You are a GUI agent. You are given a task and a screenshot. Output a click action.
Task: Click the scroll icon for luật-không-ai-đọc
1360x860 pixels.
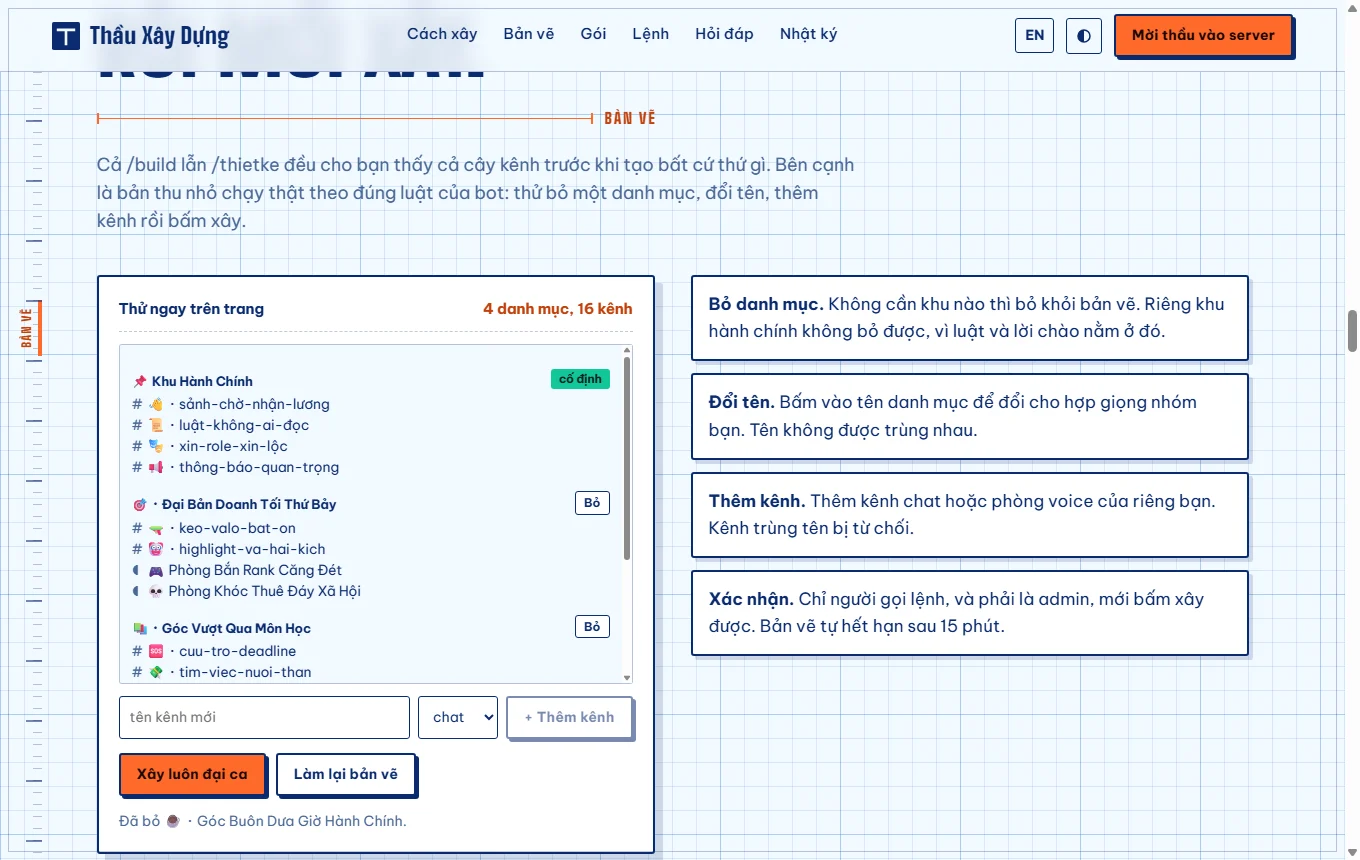(156, 425)
